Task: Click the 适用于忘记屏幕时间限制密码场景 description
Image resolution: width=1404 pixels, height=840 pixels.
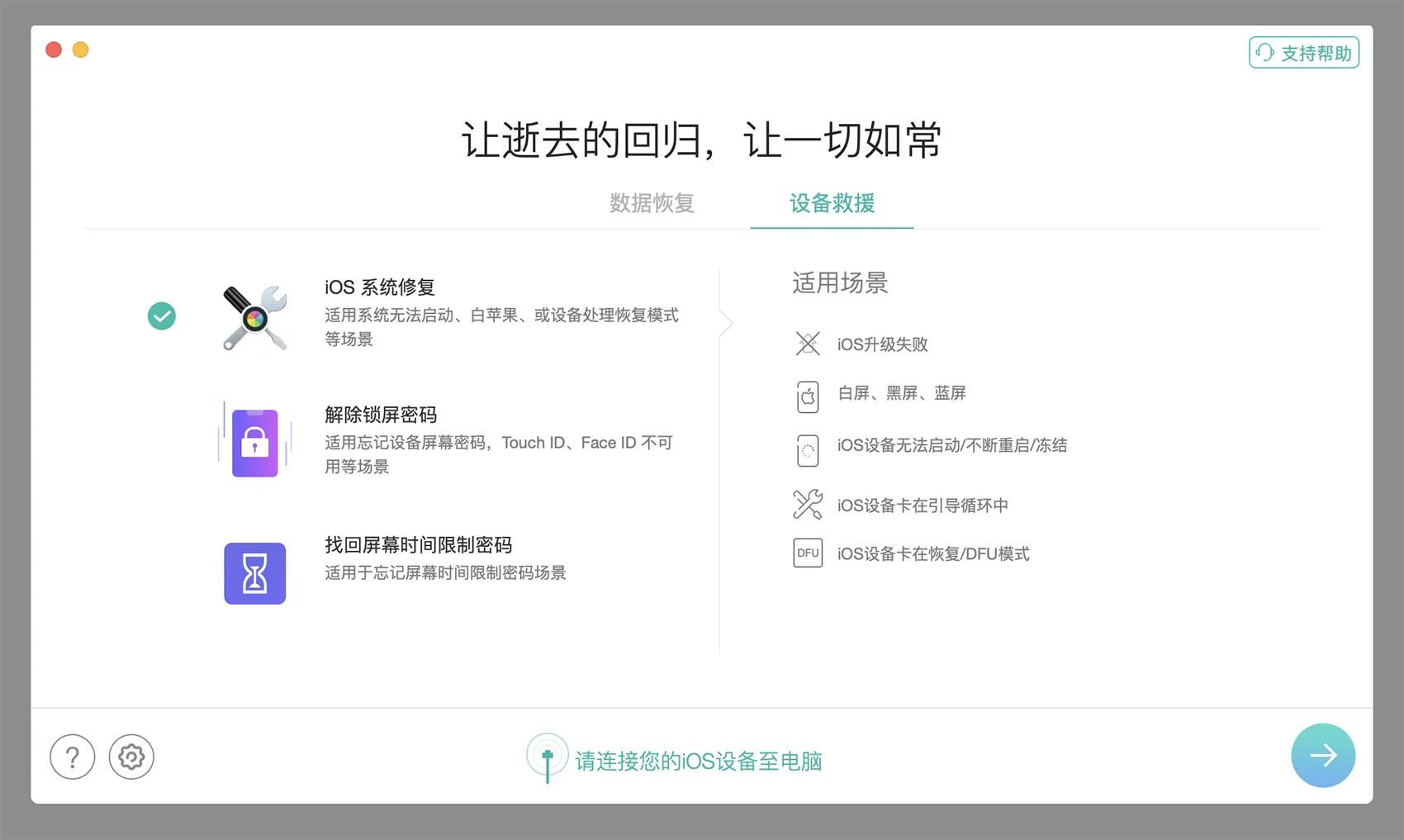Action: 445,573
